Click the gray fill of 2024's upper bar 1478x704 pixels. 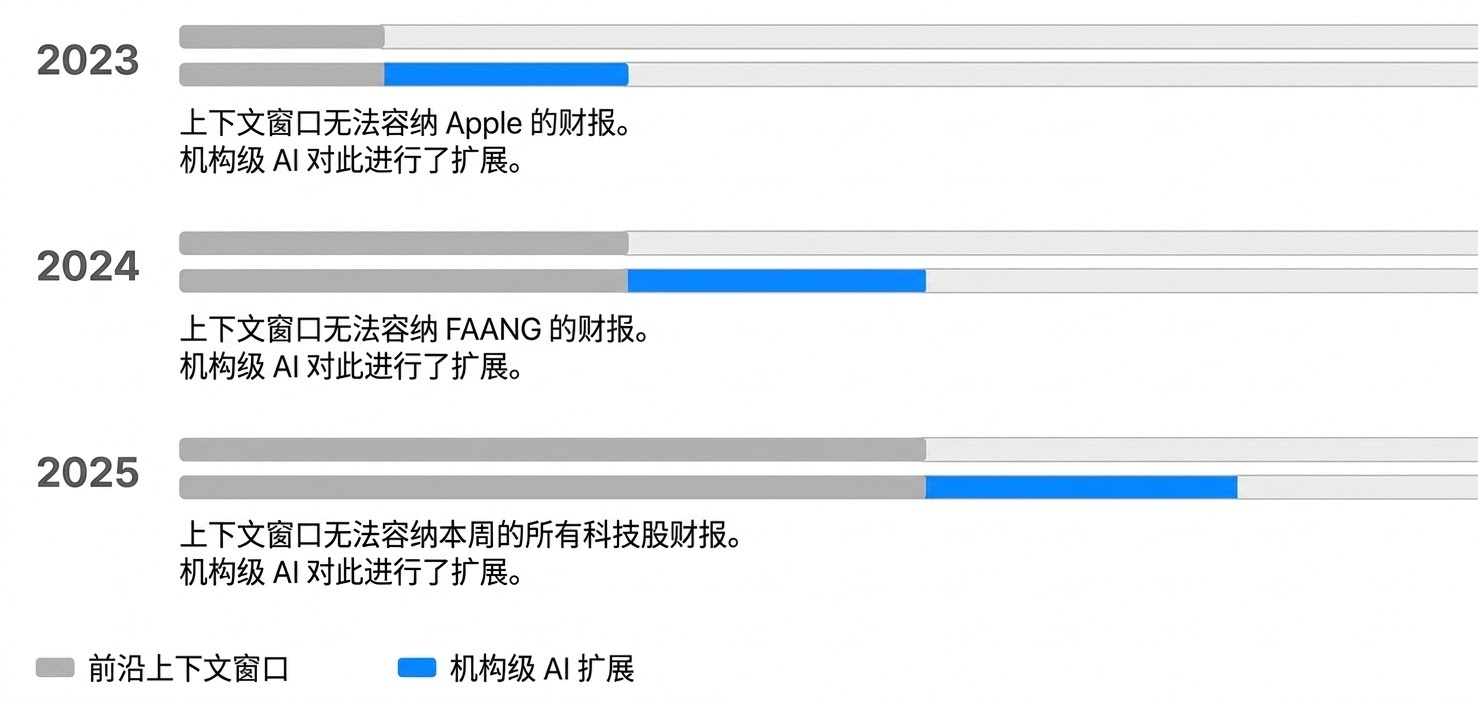tap(403, 243)
